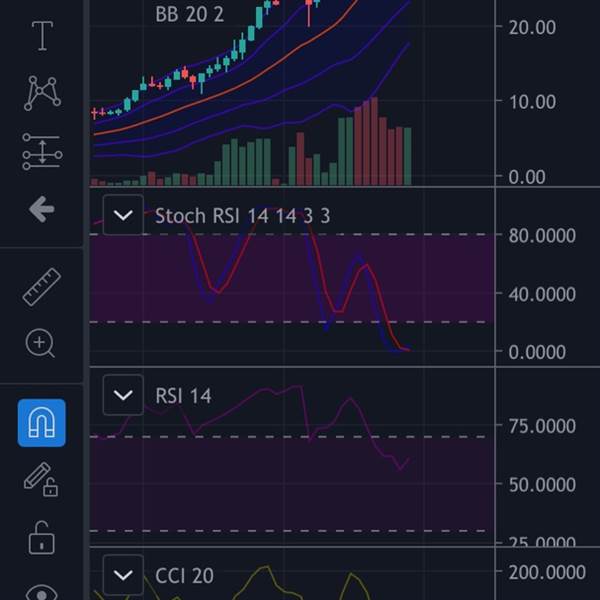This screenshot has width=600, height=600.
Task: Click the CCI 20 indicator label
Action: (x=184, y=576)
